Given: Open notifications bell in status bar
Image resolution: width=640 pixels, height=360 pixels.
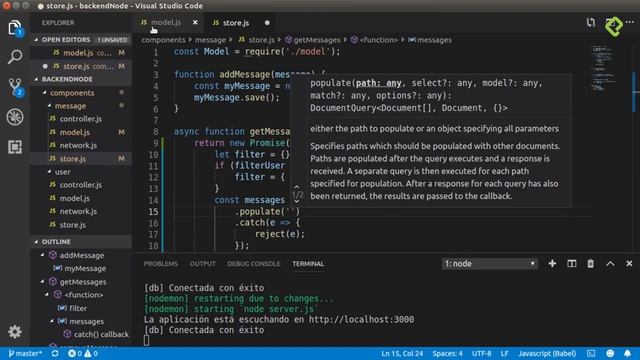Looking at the screenshot, I should coord(627,353).
